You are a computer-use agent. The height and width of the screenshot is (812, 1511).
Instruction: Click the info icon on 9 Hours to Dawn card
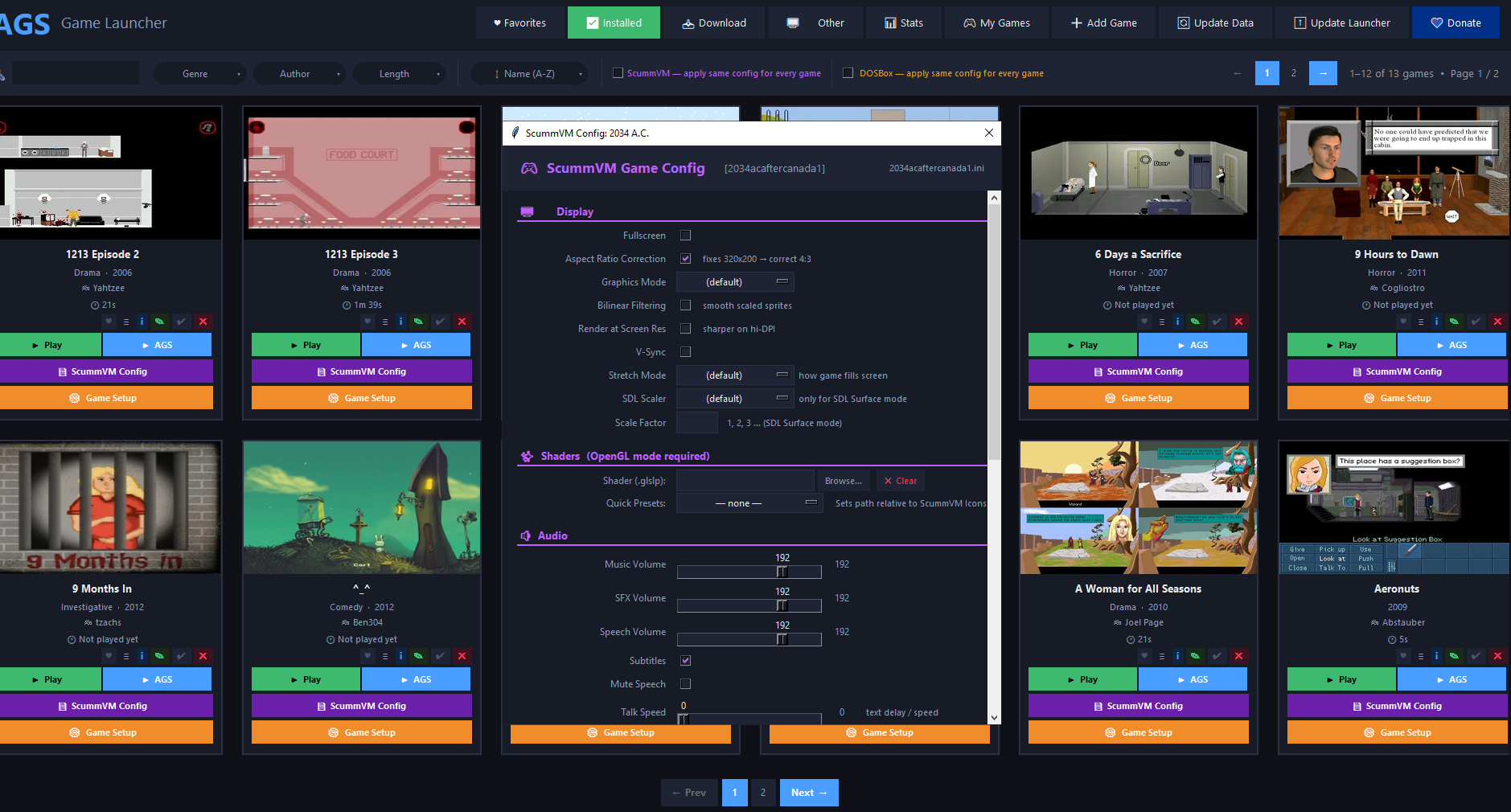1437,322
